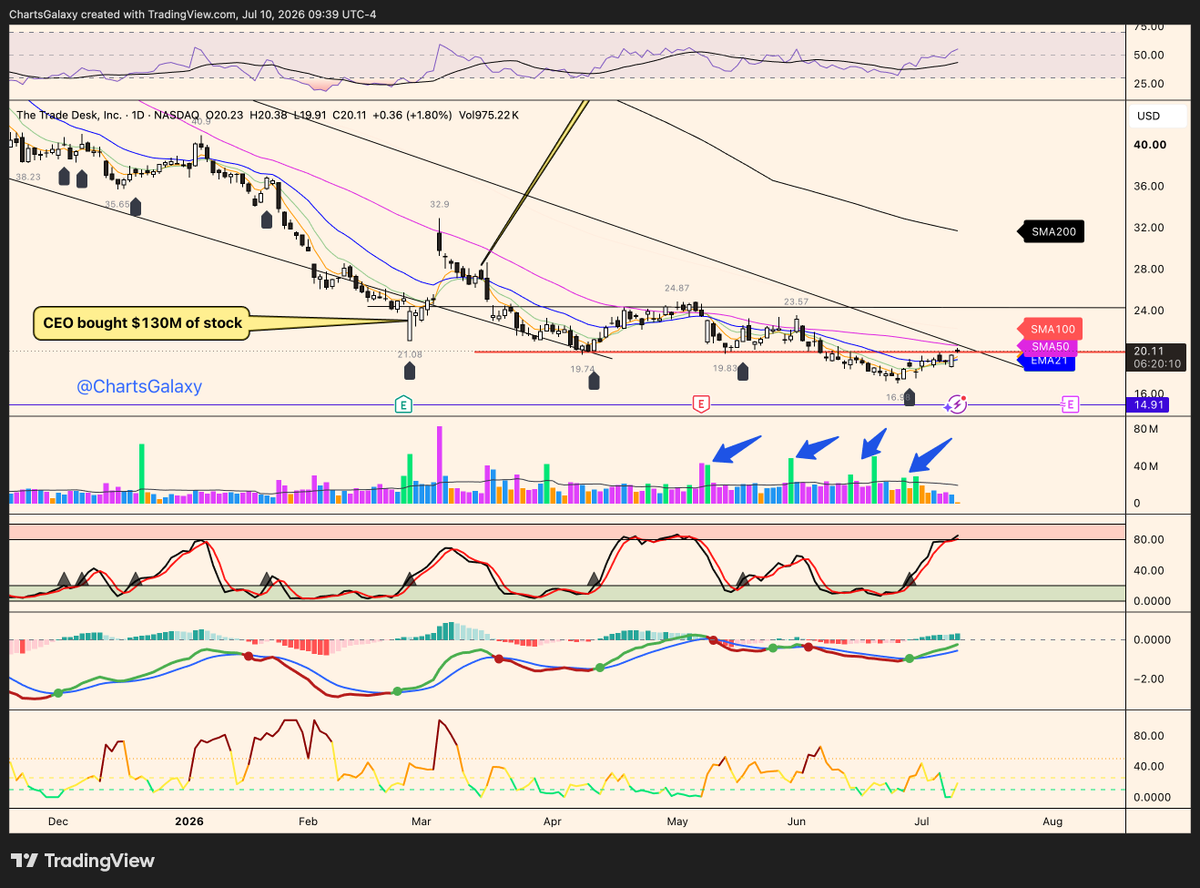Click the Feb label on time axis
This screenshot has width=1200, height=888.
[x=307, y=821]
